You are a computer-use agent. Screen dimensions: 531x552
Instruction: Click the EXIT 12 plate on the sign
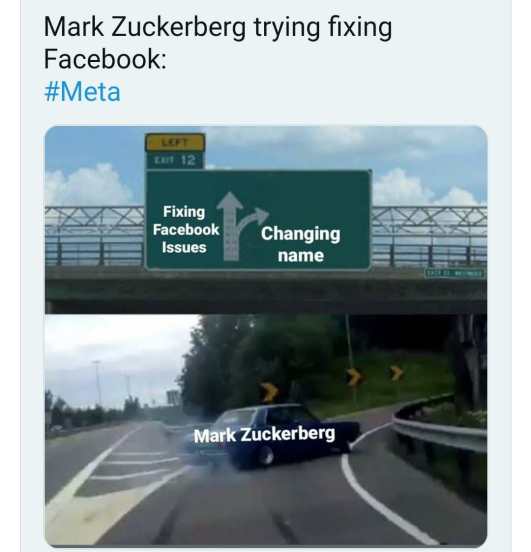tap(175, 160)
